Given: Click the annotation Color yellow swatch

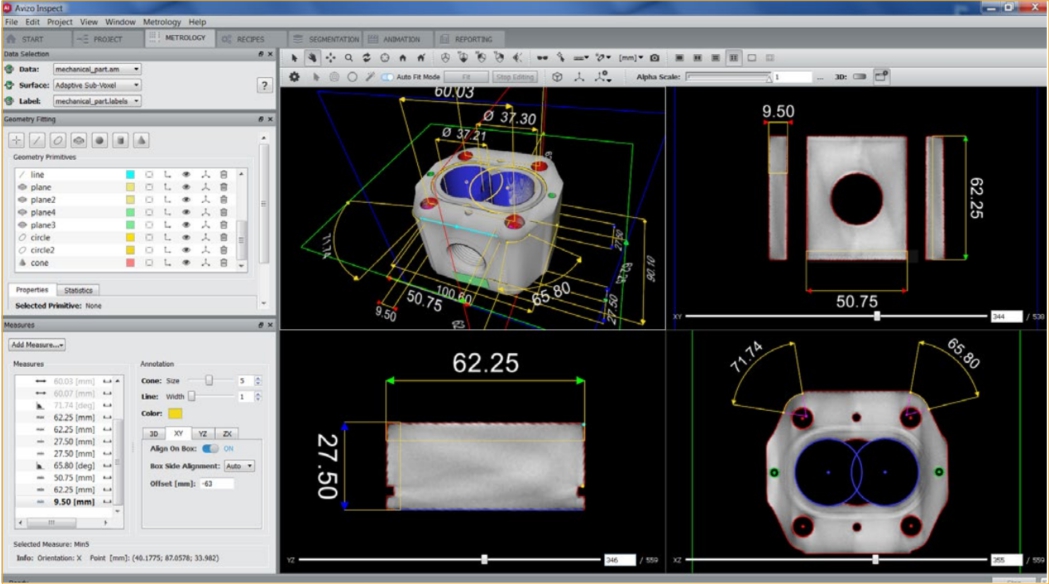Looking at the screenshot, I should tap(175, 413).
